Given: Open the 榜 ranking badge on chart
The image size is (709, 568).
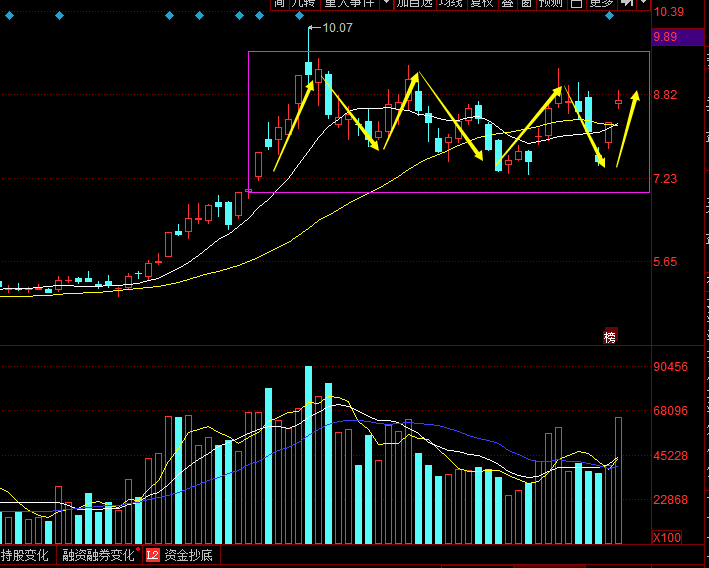Looking at the screenshot, I should [610, 337].
